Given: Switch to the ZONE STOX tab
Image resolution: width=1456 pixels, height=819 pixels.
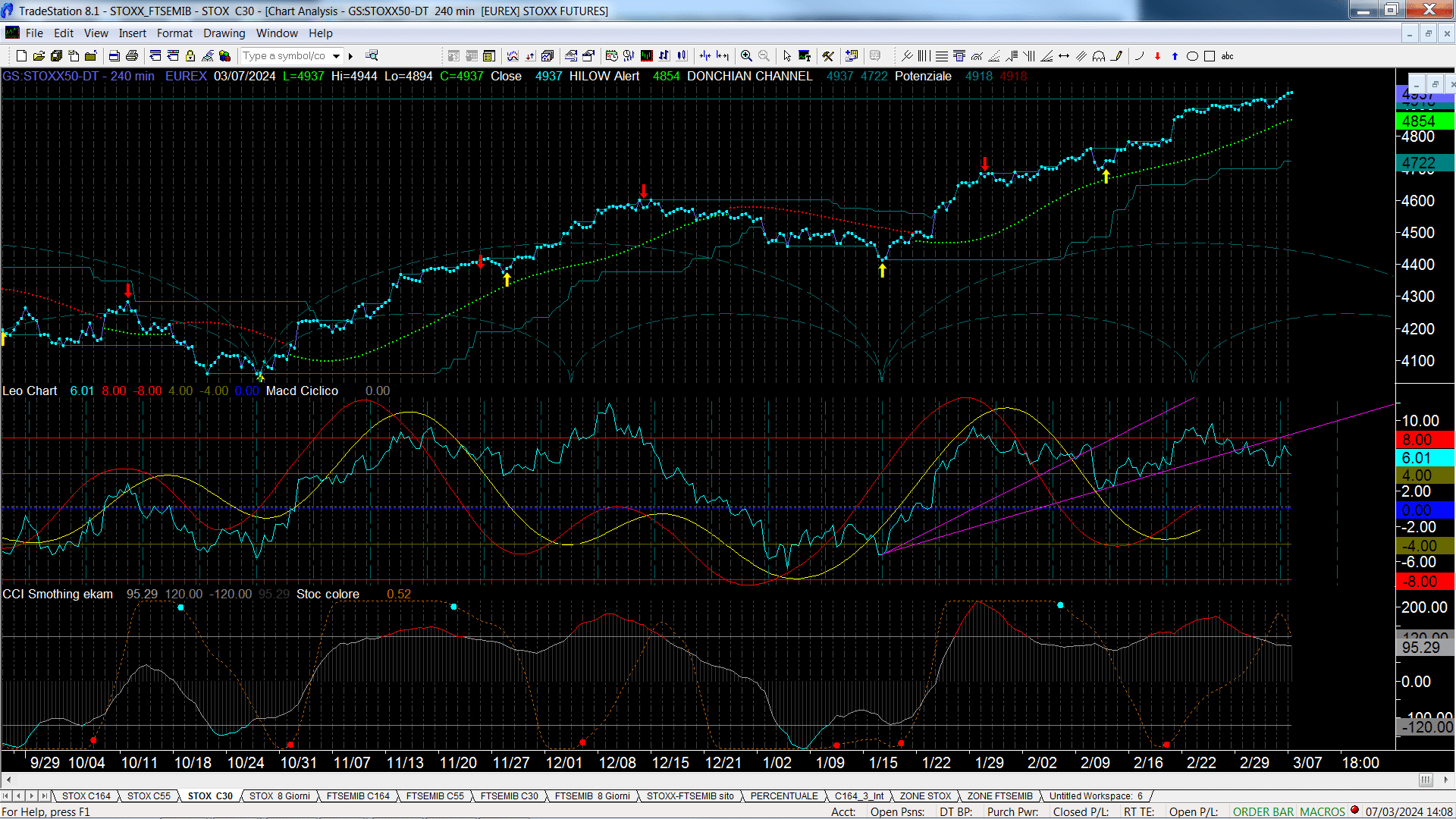Looking at the screenshot, I should pyautogui.click(x=925, y=796).
